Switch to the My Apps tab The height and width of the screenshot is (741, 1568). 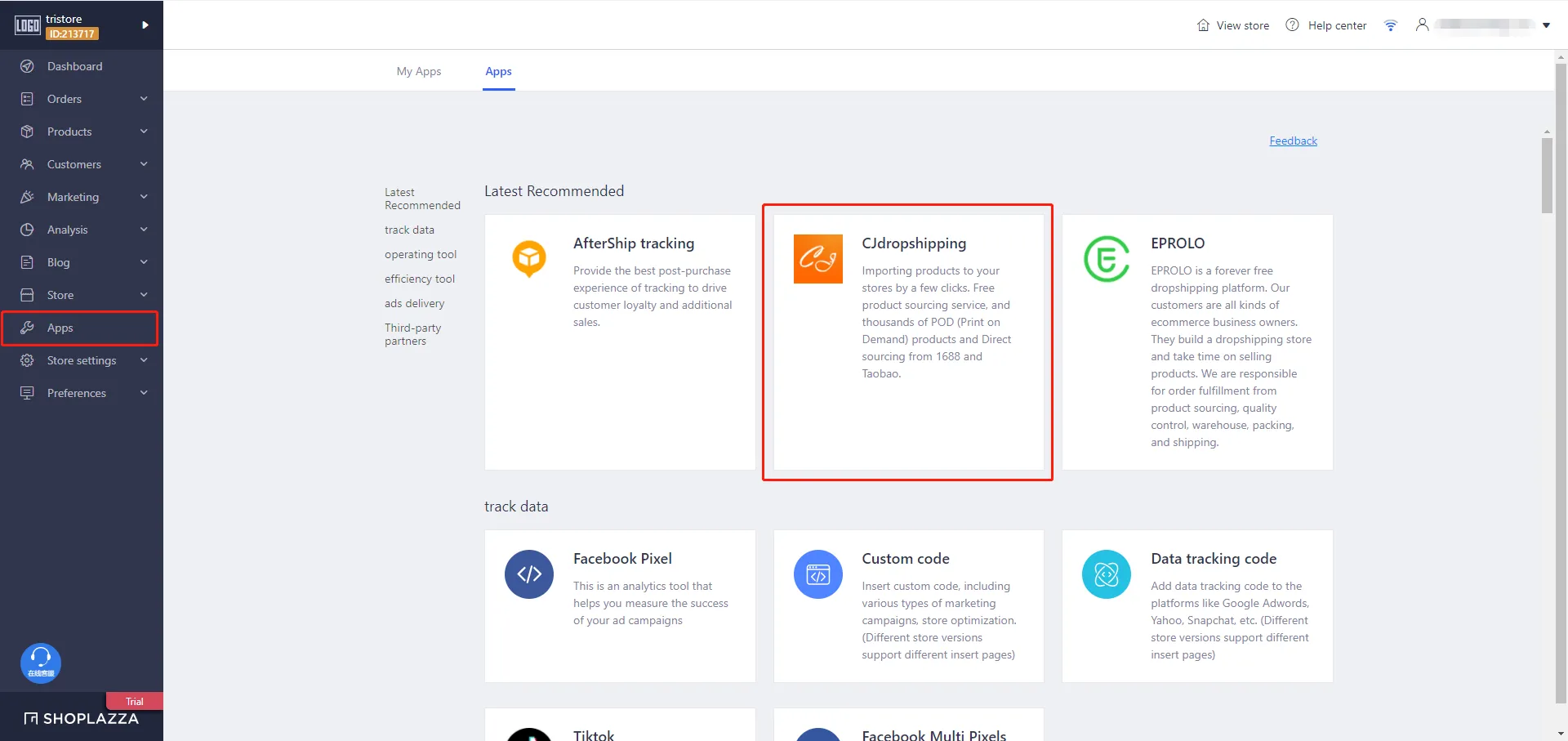click(418, 71)
